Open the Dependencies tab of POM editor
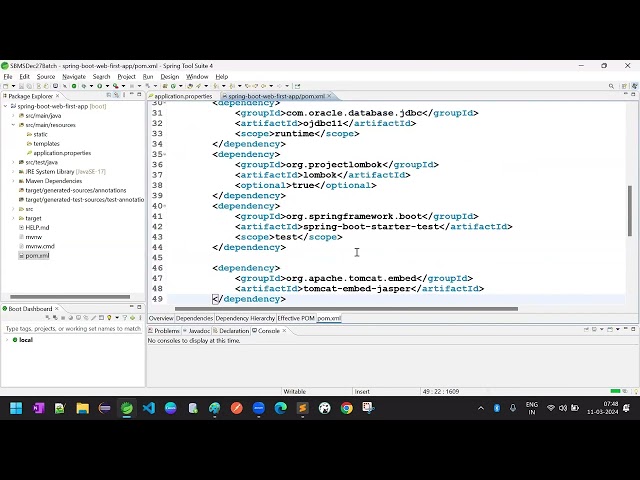The width and height of the screenshot is (640, 480). pyautogui.click(x=194, y=318)
